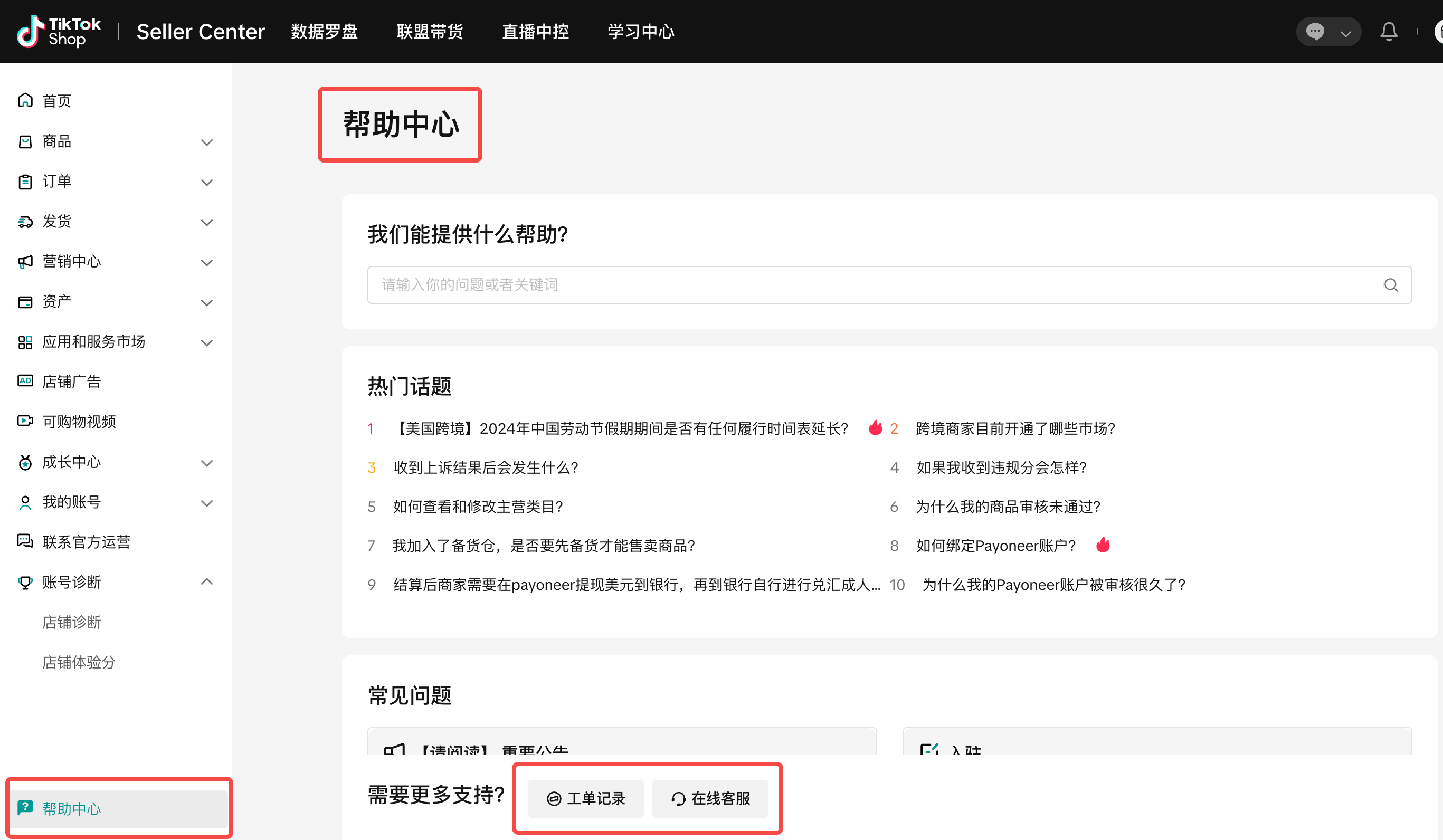Click the 店铺广告 AD icon
This screenshot has width=1443, height=840.
25,381
